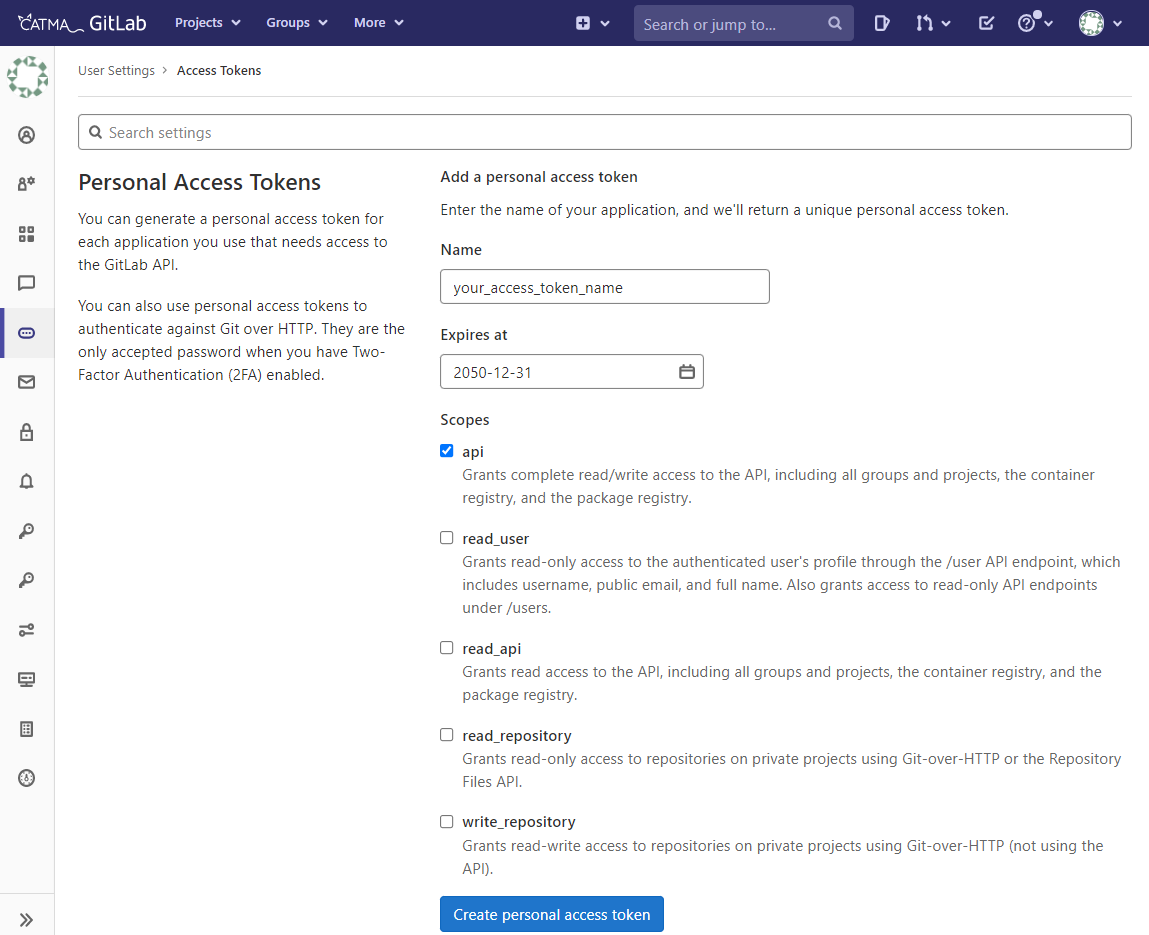Screen dimensions: 1149x935
Task: Focus the token Name input field
Action: (605, 287)
